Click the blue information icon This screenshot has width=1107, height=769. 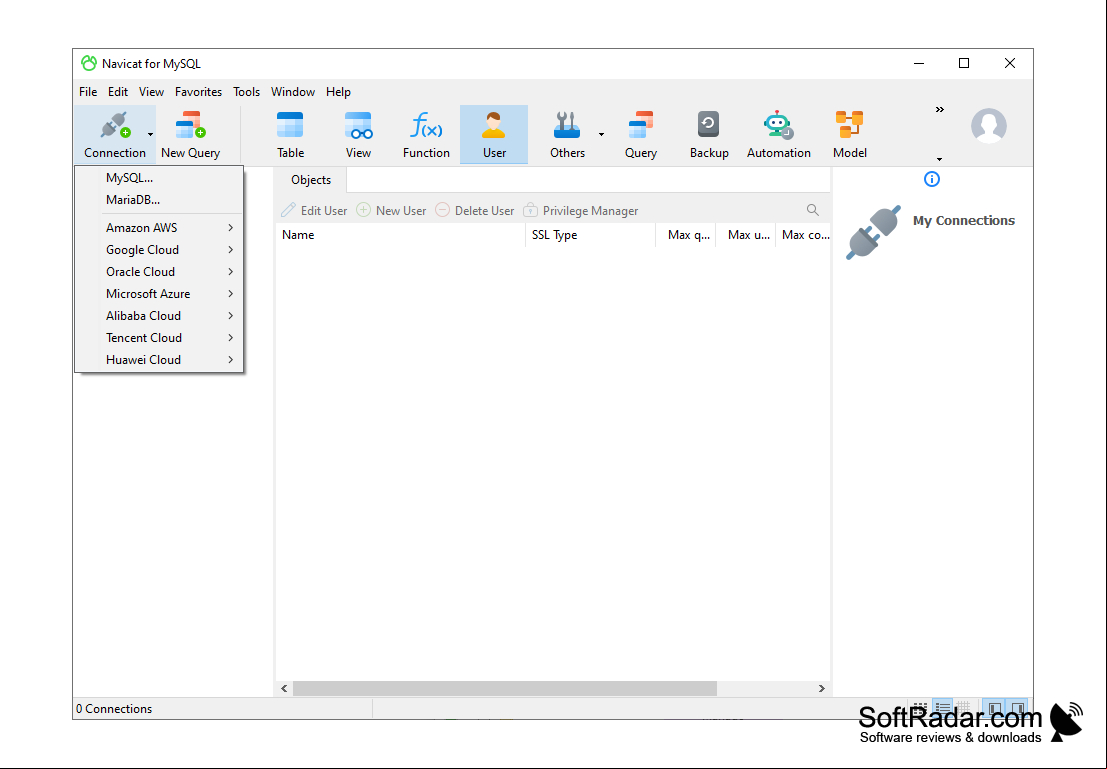(932, 179)
